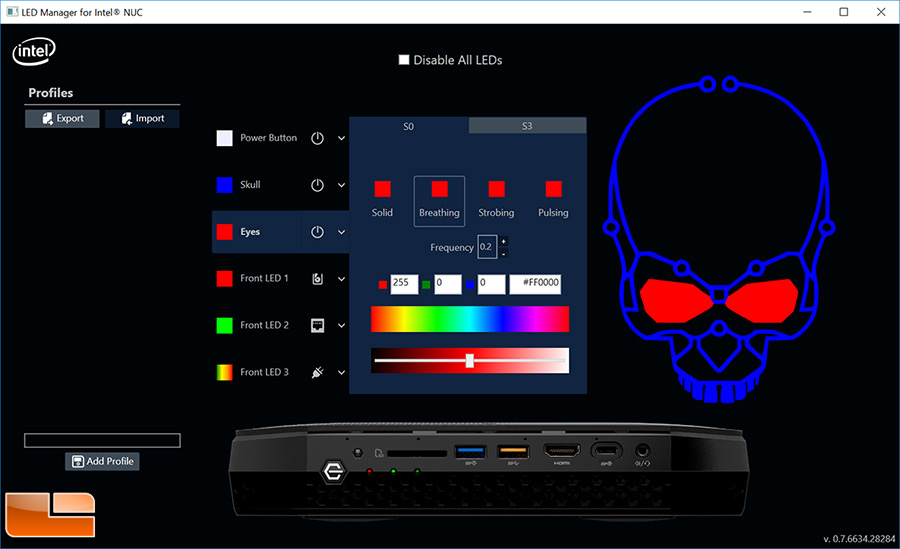Click the plug icon for Front LED 3
The image size is (900, 549).
pyautogui.click(x=317, y=372)
